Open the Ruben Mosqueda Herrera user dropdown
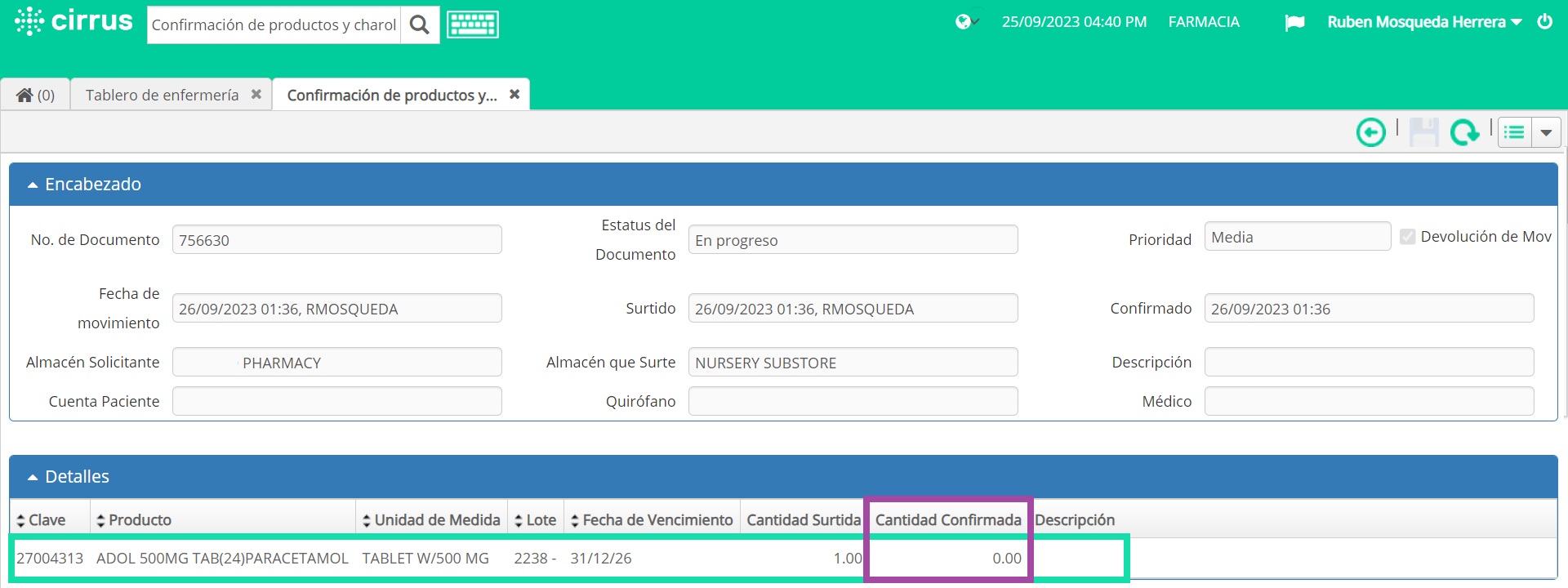The height and width of the screenshot is (588, 1568). pyautogui.click(x=1424, y=23)
